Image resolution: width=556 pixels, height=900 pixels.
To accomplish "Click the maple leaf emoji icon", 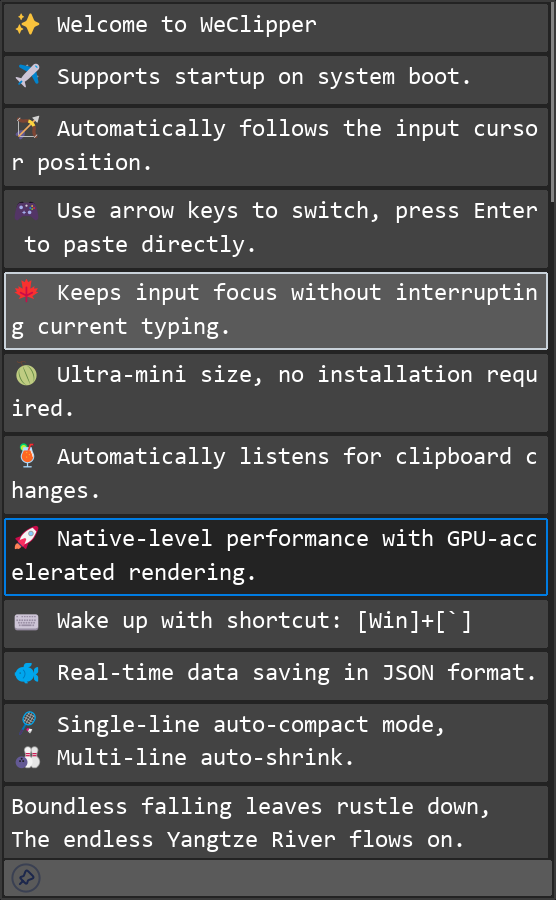I will point(27,292).
